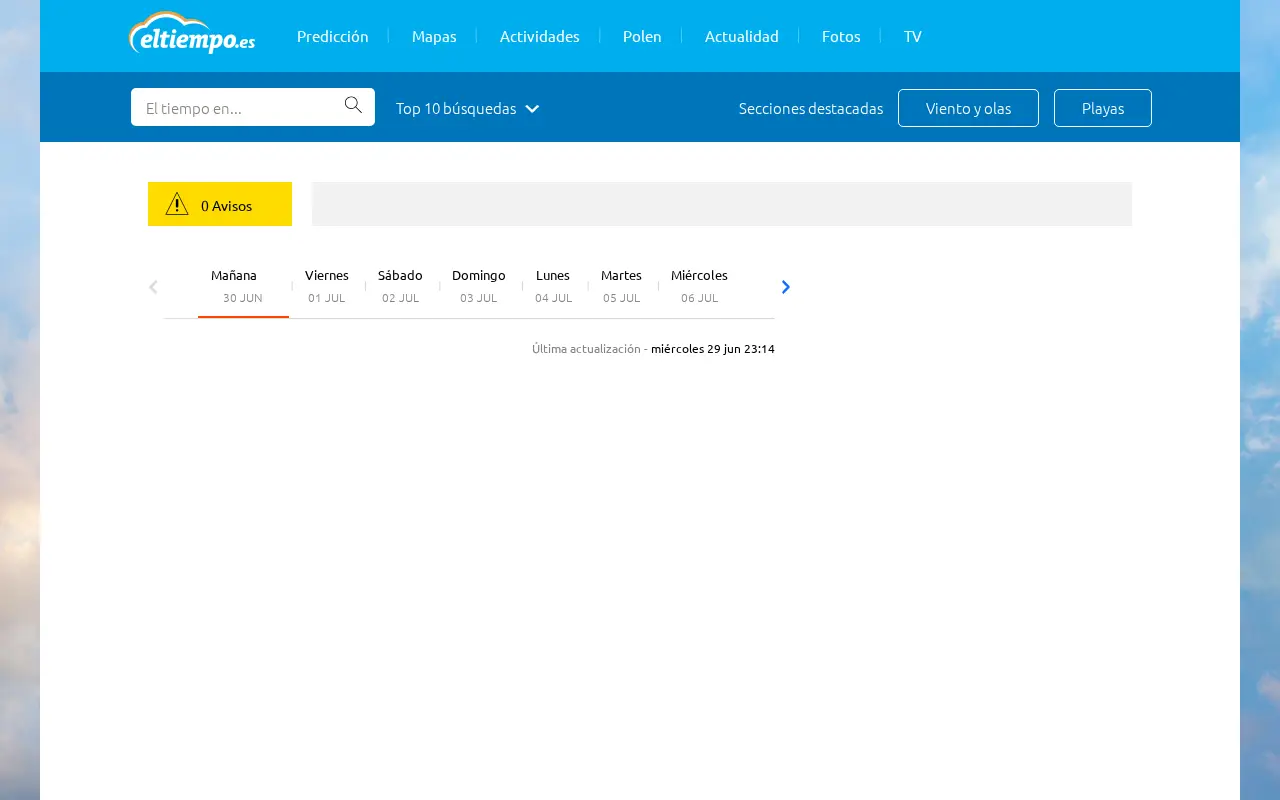Select the Domingo 03 JUL tab
The width and height of the screenshot is (1280, 800).
click(x=479, y=286)
